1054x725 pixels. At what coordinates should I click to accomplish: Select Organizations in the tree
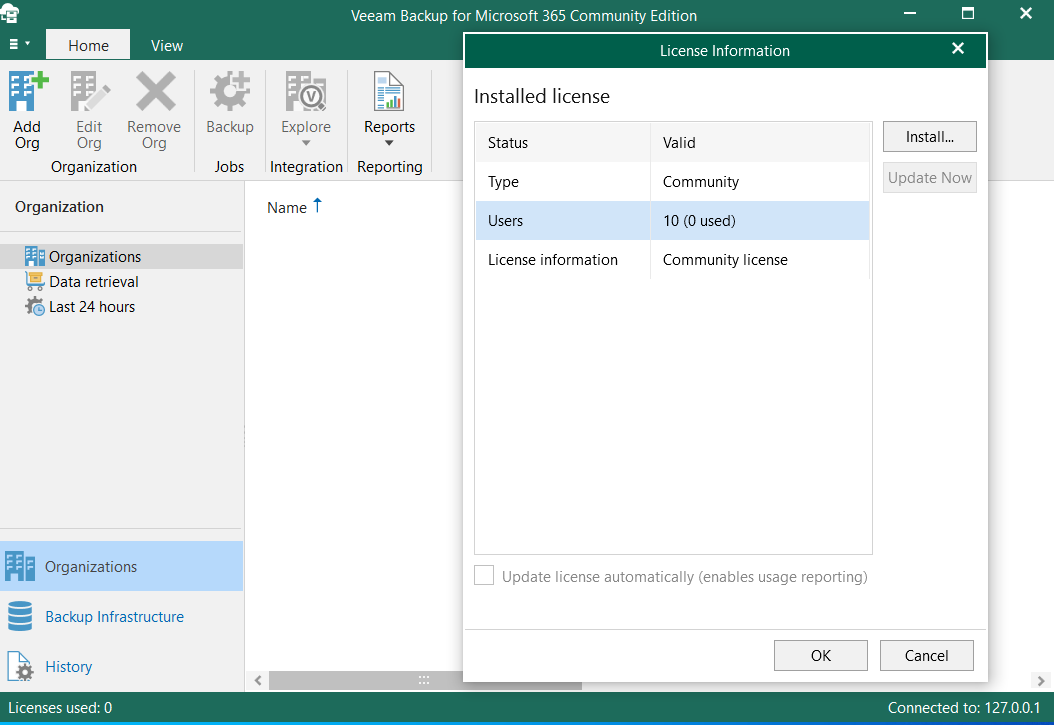[x=121, y=257]
